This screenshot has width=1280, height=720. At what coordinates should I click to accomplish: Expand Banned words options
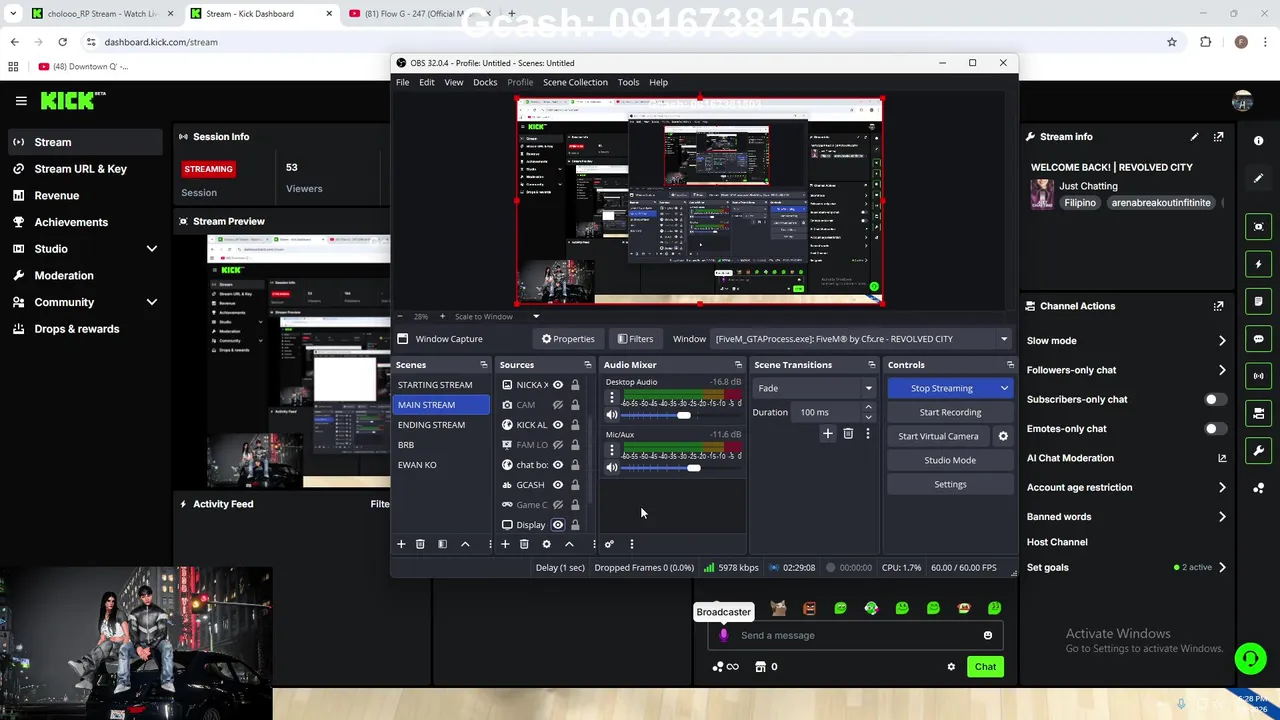click(1222, 517)
